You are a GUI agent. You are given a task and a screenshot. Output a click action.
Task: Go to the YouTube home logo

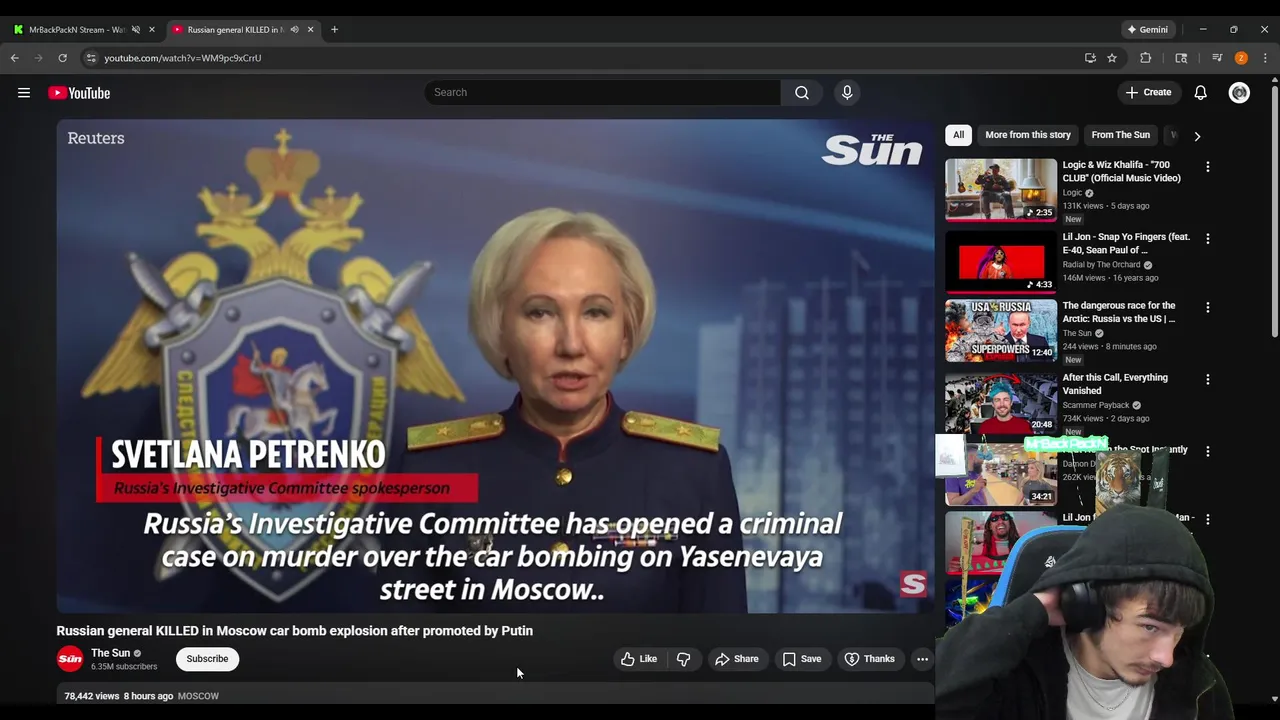[79, 93]
